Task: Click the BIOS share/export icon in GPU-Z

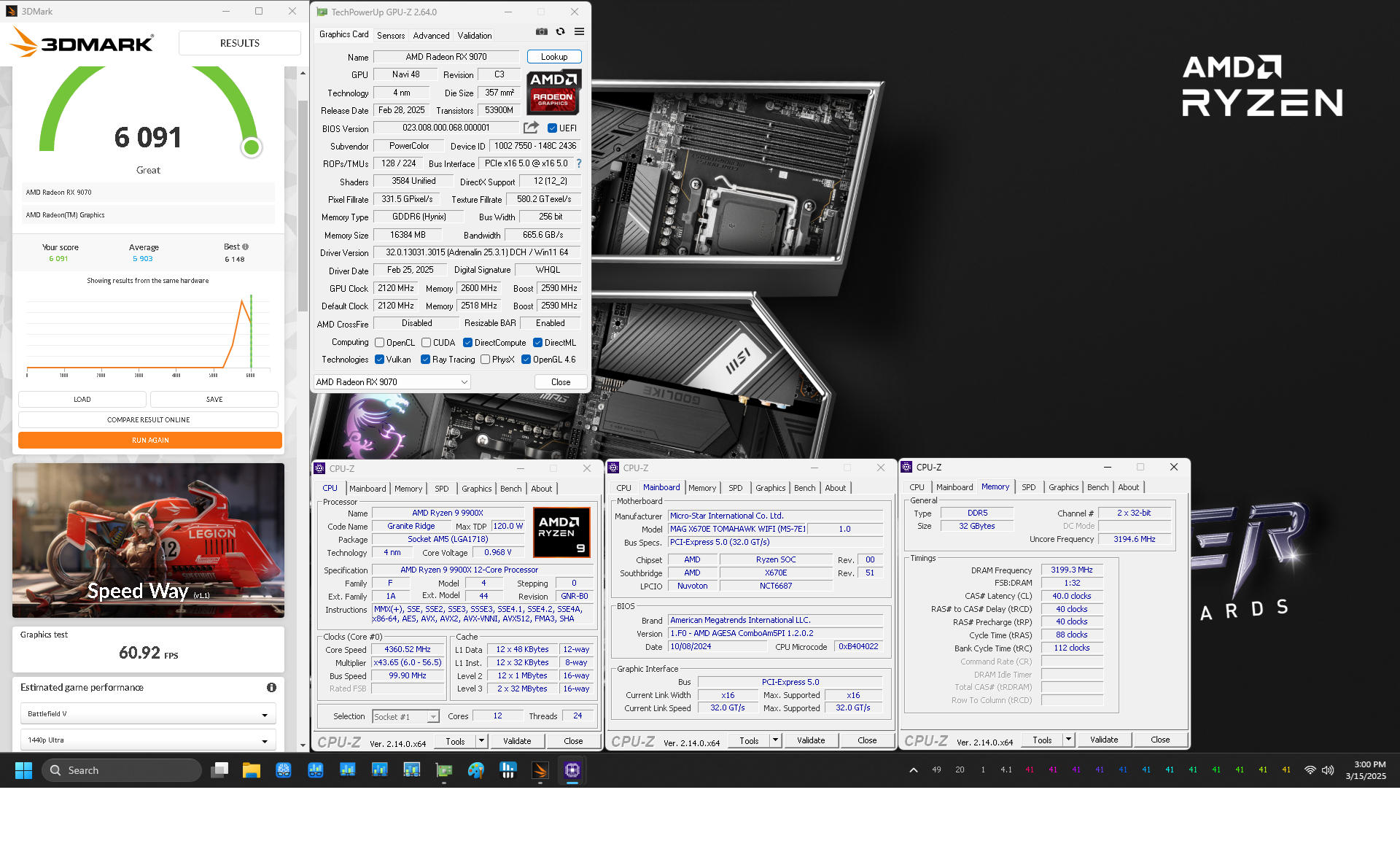Action: pyautogui.click(x=531, y=128)
